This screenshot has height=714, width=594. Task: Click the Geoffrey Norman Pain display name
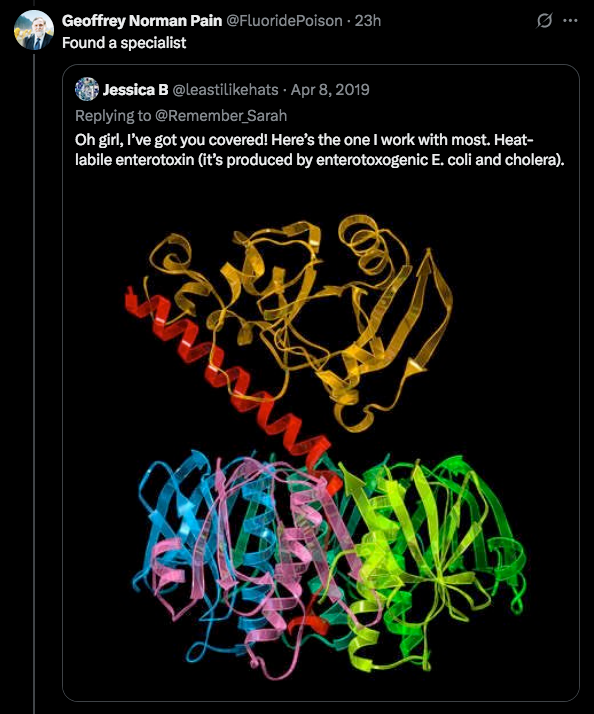point(142,21)
